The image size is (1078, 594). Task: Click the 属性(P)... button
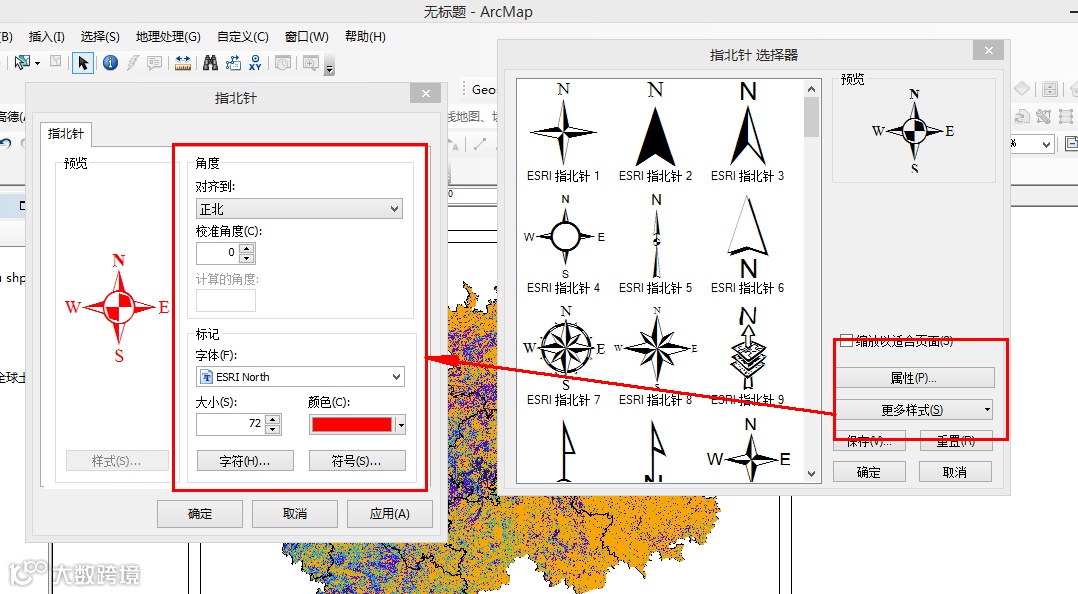click(915, 378)
